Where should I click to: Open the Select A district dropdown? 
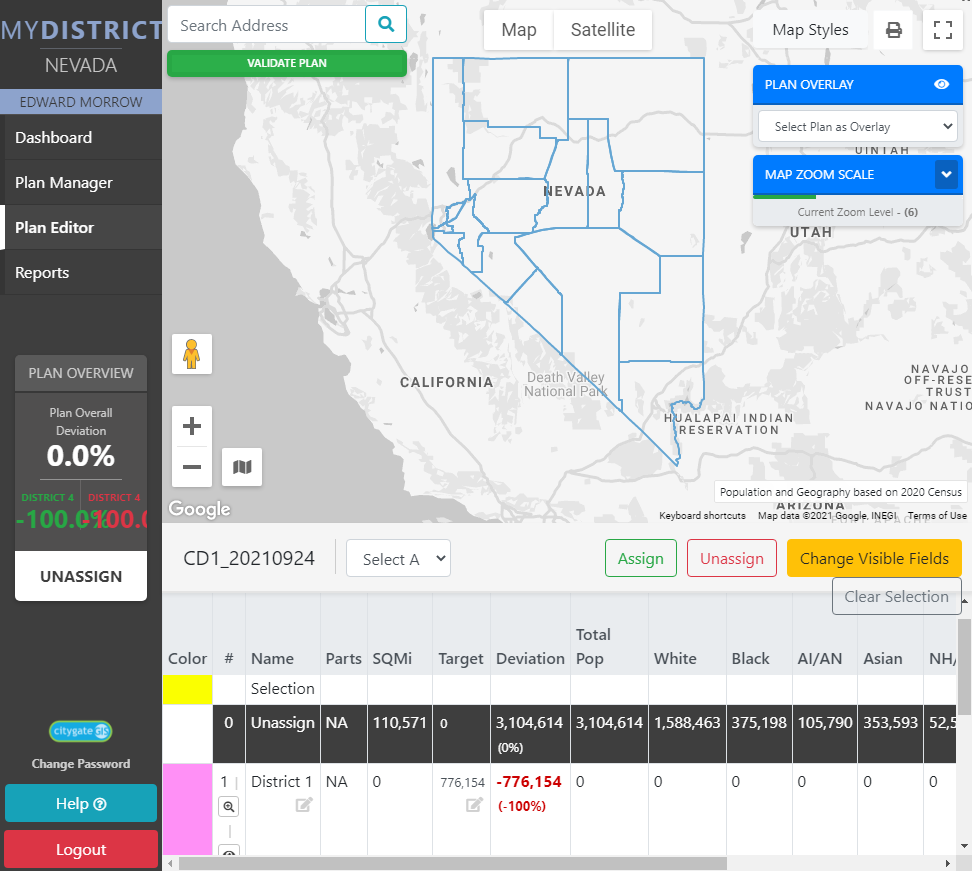point(398,559)
